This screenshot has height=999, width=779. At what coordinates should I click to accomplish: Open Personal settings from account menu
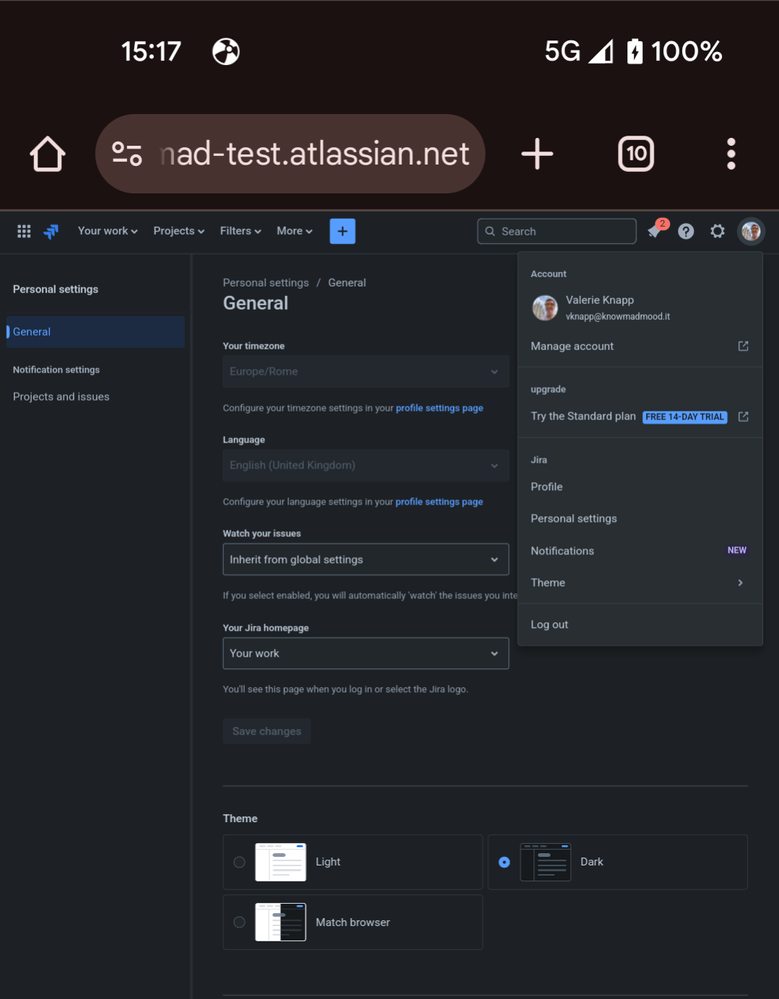click(x=640, y=518)
